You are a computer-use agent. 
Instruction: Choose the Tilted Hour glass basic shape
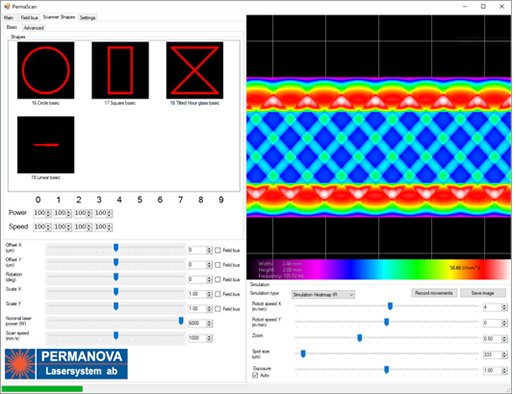pos(195,70)
